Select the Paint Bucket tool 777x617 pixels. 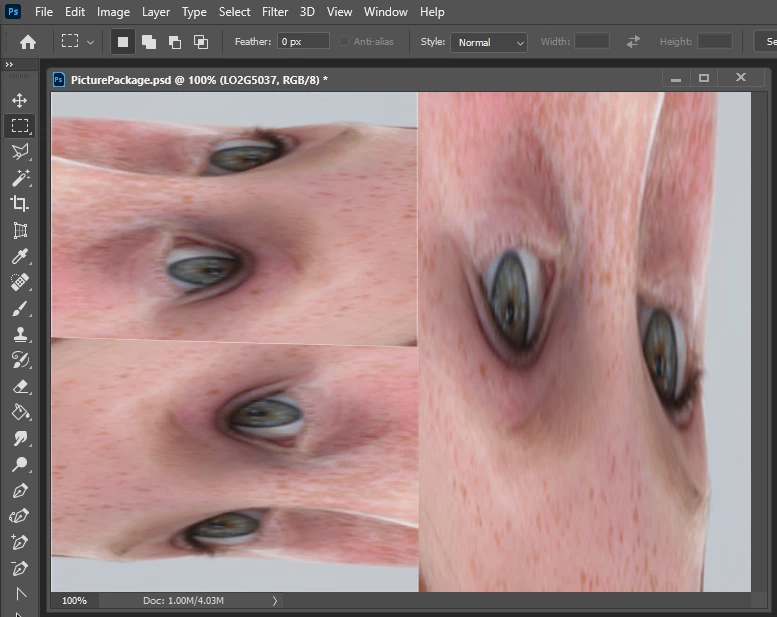pyautogui.click(x=20, y=412)
